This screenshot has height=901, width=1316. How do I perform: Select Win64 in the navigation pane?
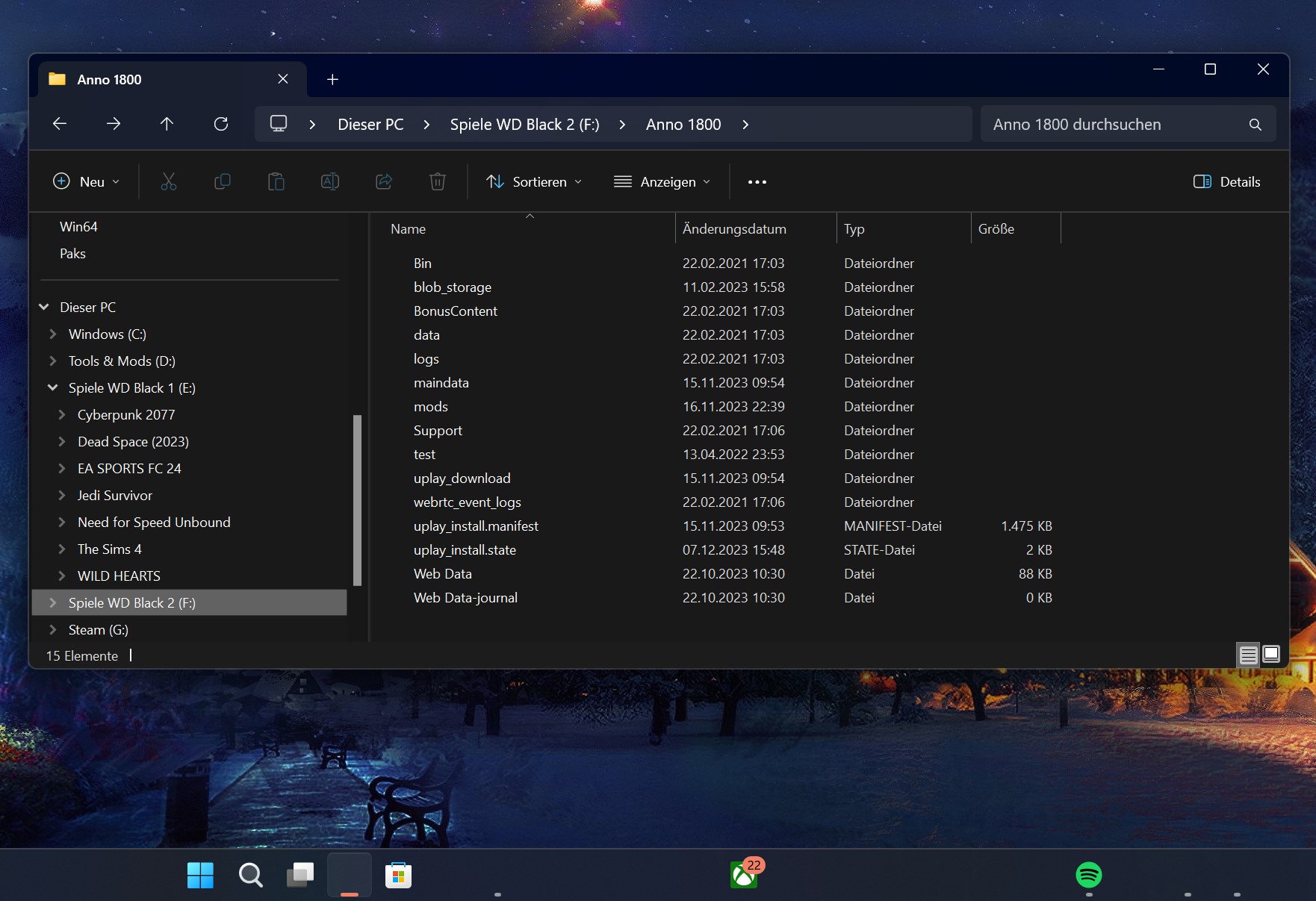click(78, 226)
